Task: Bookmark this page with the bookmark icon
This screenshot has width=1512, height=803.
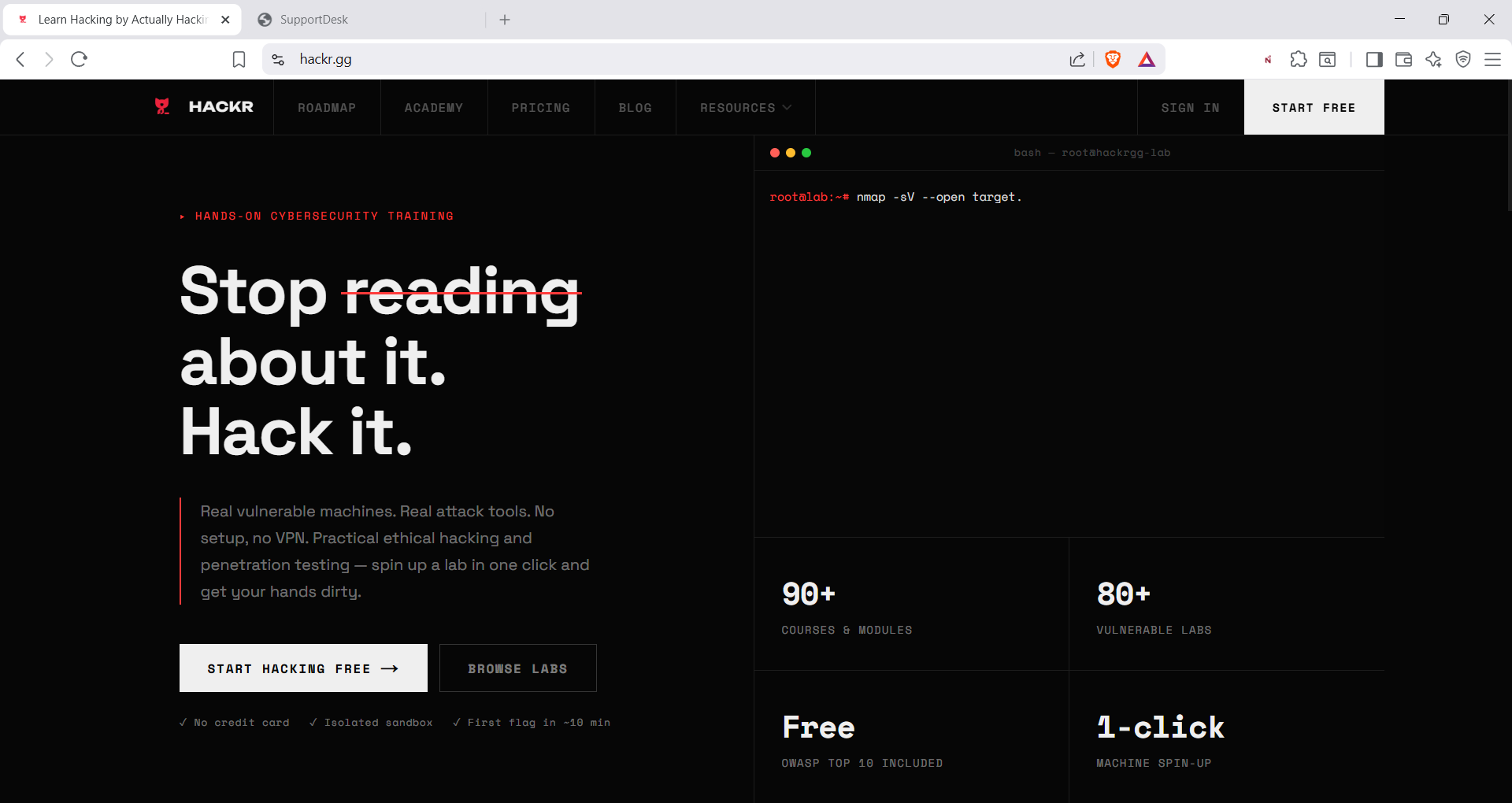Action: pyautogui.click(x=239, y=59)
